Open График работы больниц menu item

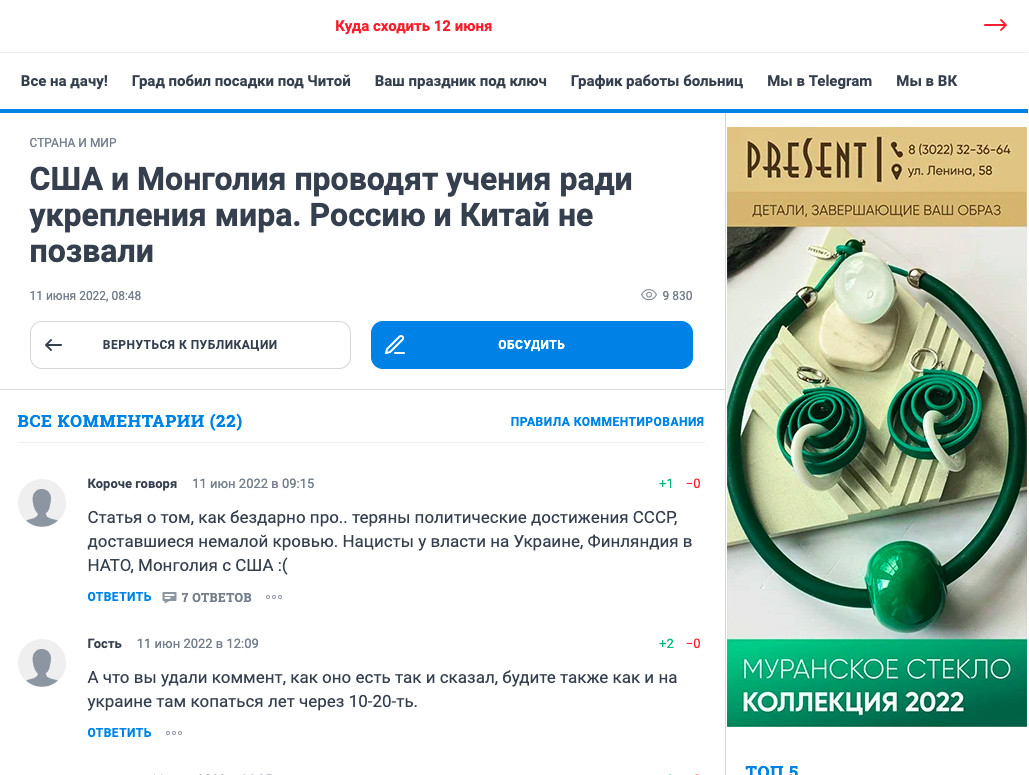(656, 81)
